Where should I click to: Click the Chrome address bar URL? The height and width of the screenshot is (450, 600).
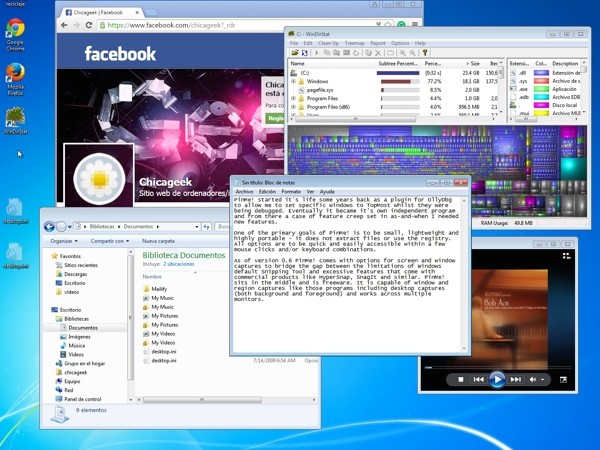pyautogui.click(x=171, y=25)
